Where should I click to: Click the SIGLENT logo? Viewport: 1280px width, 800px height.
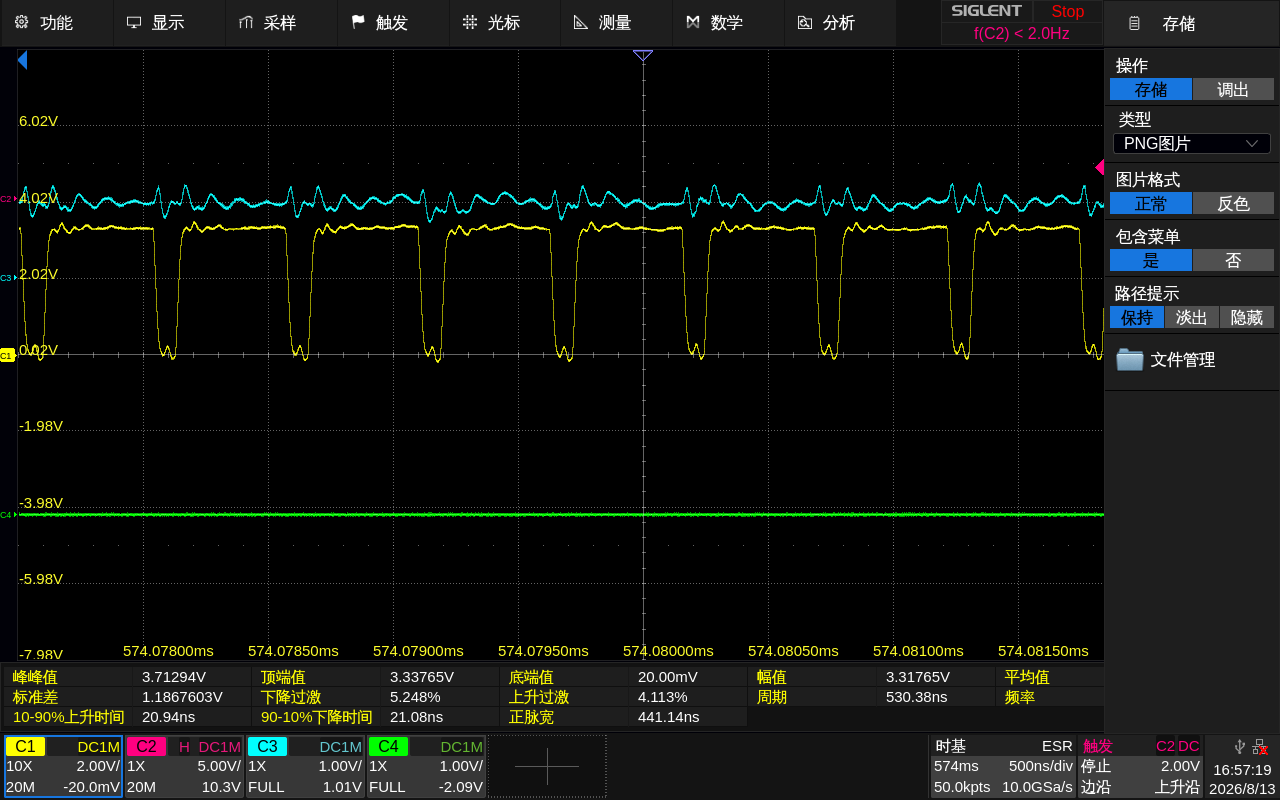pos(986,11)
